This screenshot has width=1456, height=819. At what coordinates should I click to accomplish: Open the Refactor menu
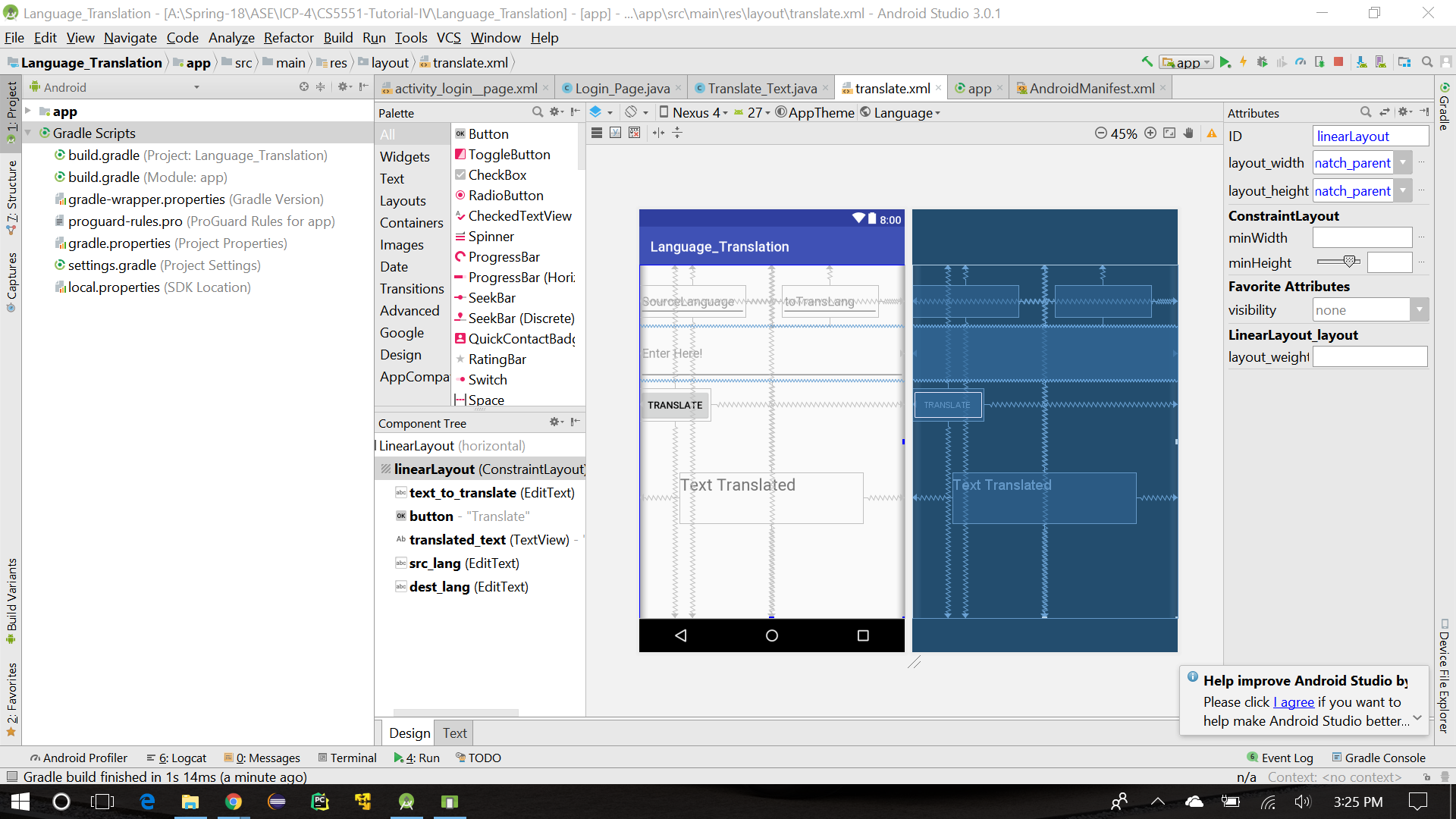288,38
